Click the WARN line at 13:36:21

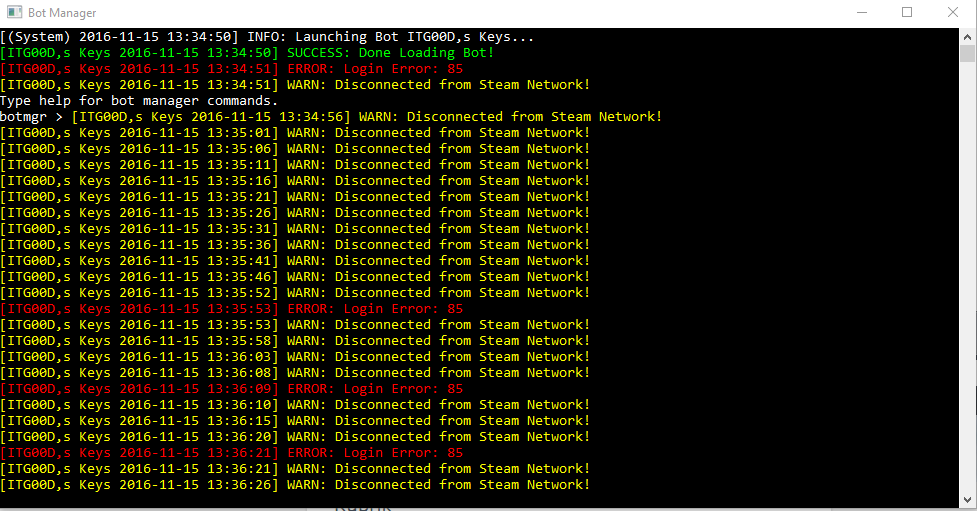tap(295, 469)
